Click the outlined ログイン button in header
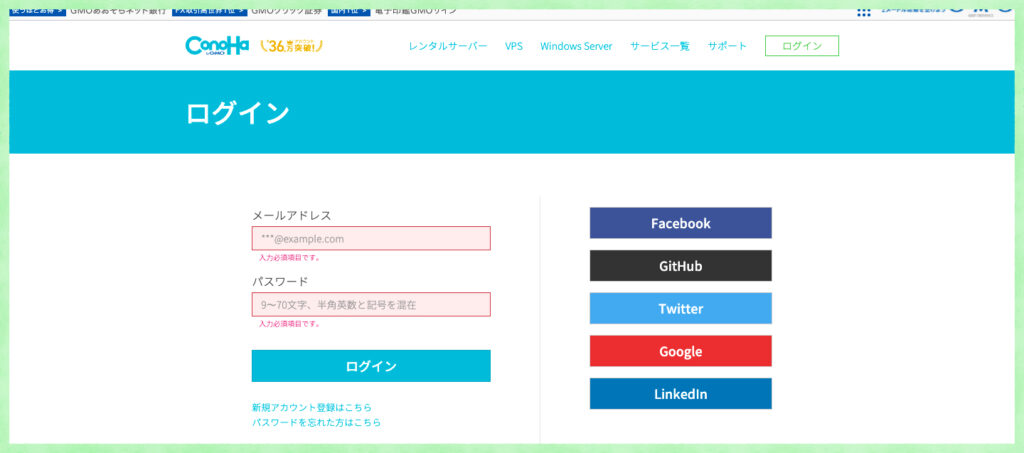 (802, 46)
